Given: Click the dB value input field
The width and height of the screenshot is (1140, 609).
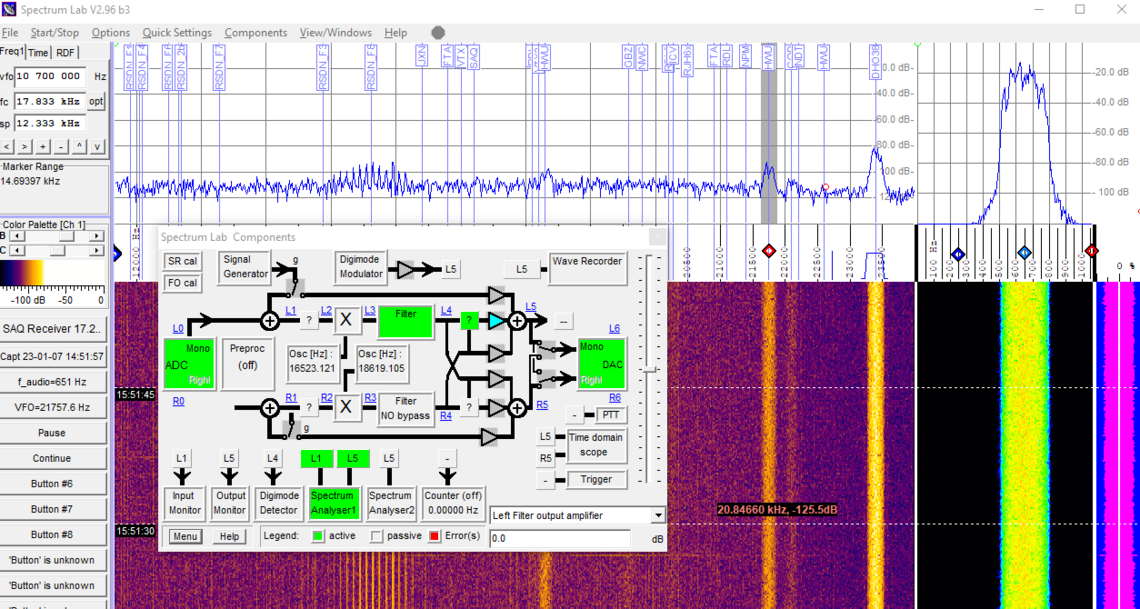Looking at the screenshot, I should coord(560,539).
